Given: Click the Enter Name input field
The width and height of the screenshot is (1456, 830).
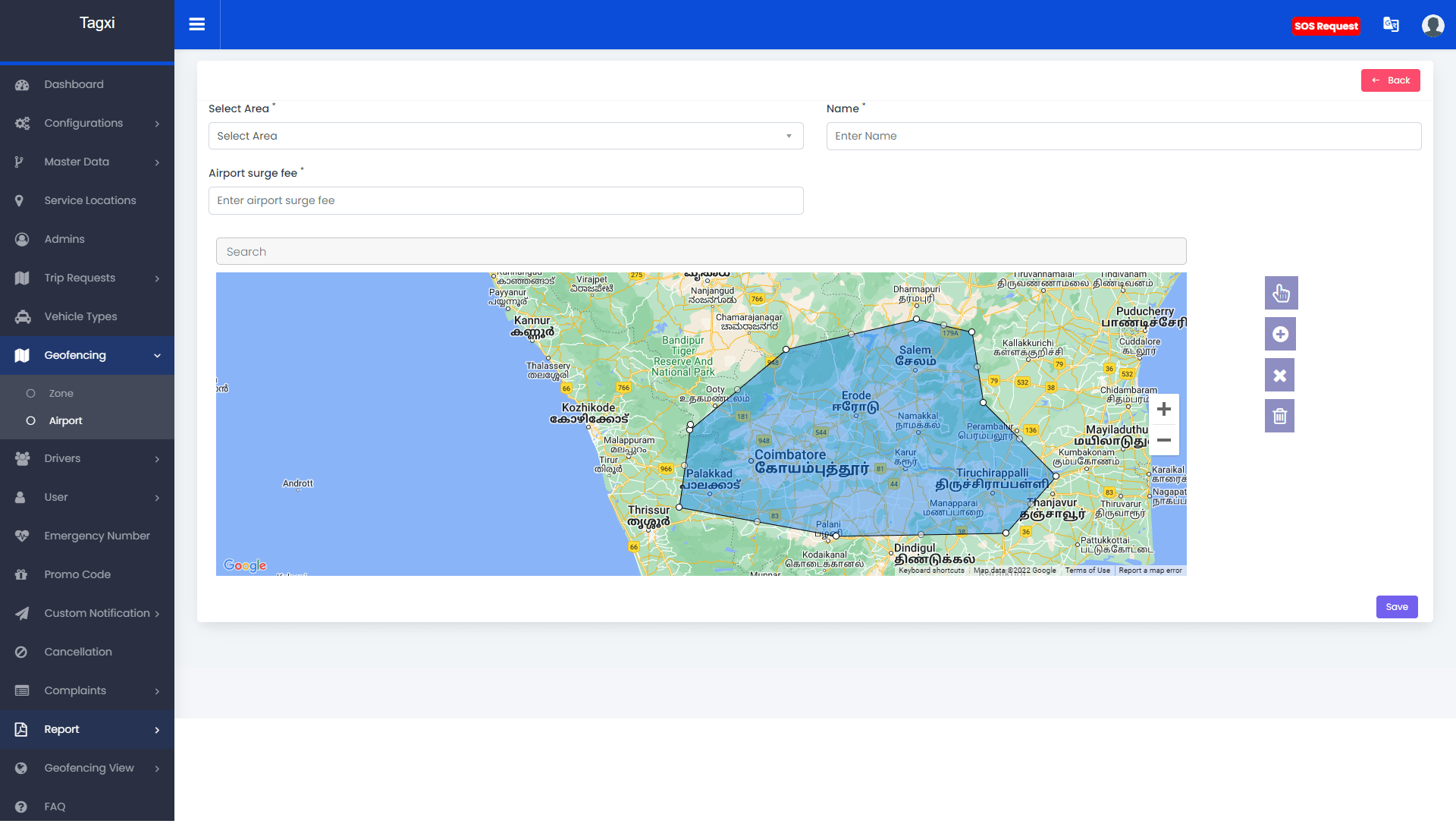Looking at the screenshot, I should tap(1123, 137).
